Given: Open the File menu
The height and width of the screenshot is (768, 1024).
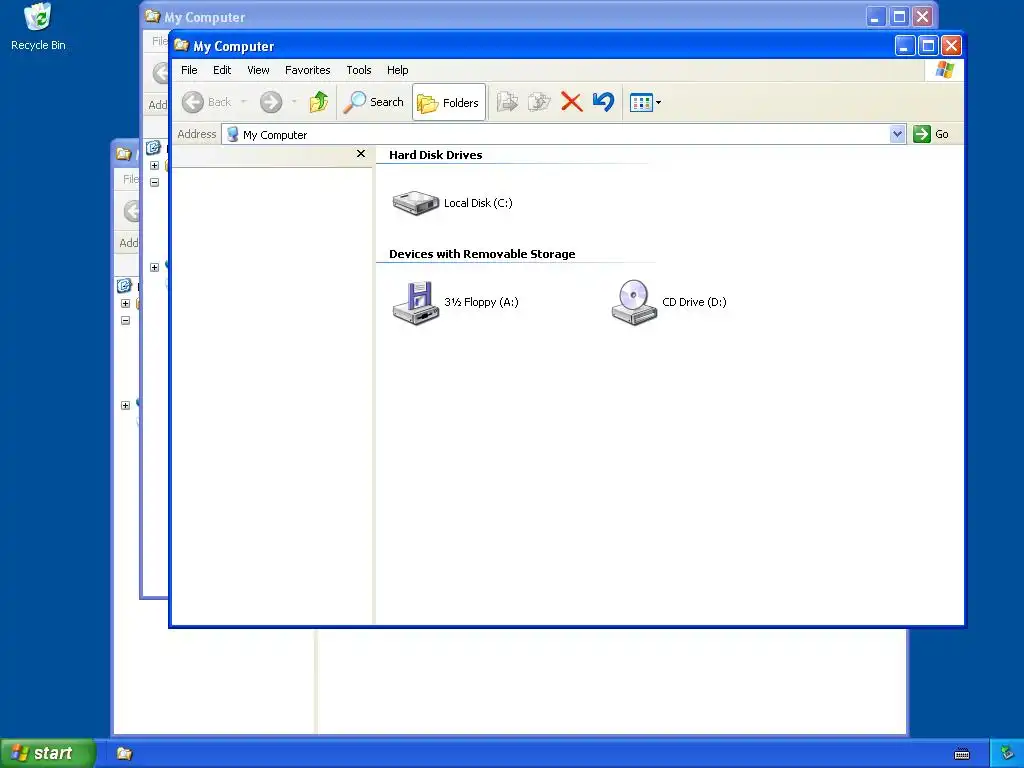Looking at the screenshot, I should pos(189,70).
